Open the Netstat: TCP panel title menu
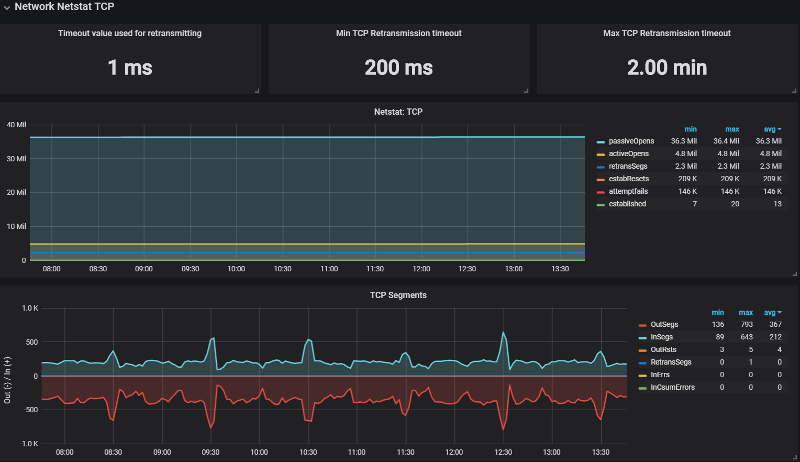This screenshot has height=462, width=800. coord(399,110)
